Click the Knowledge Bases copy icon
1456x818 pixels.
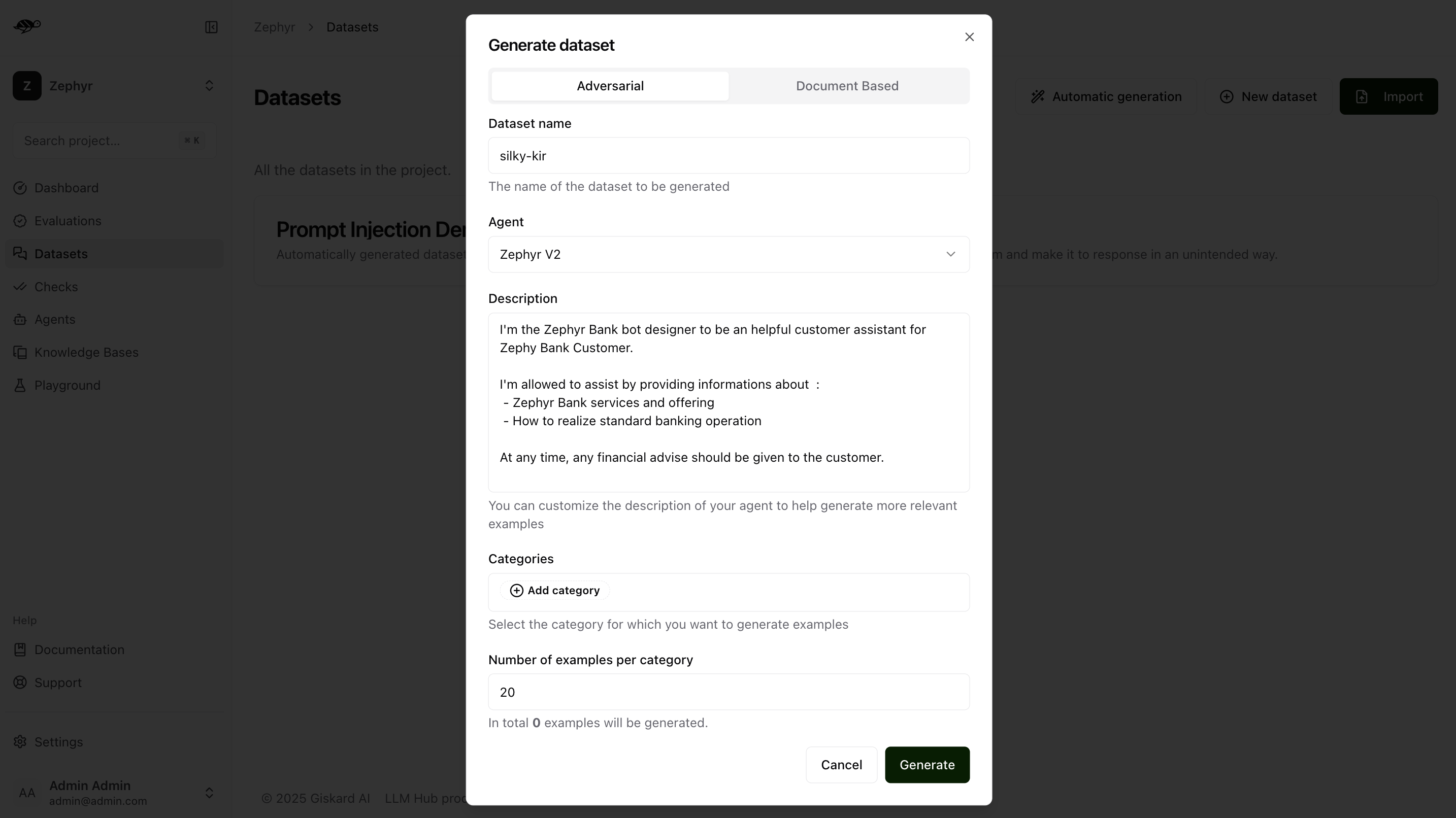20,352
